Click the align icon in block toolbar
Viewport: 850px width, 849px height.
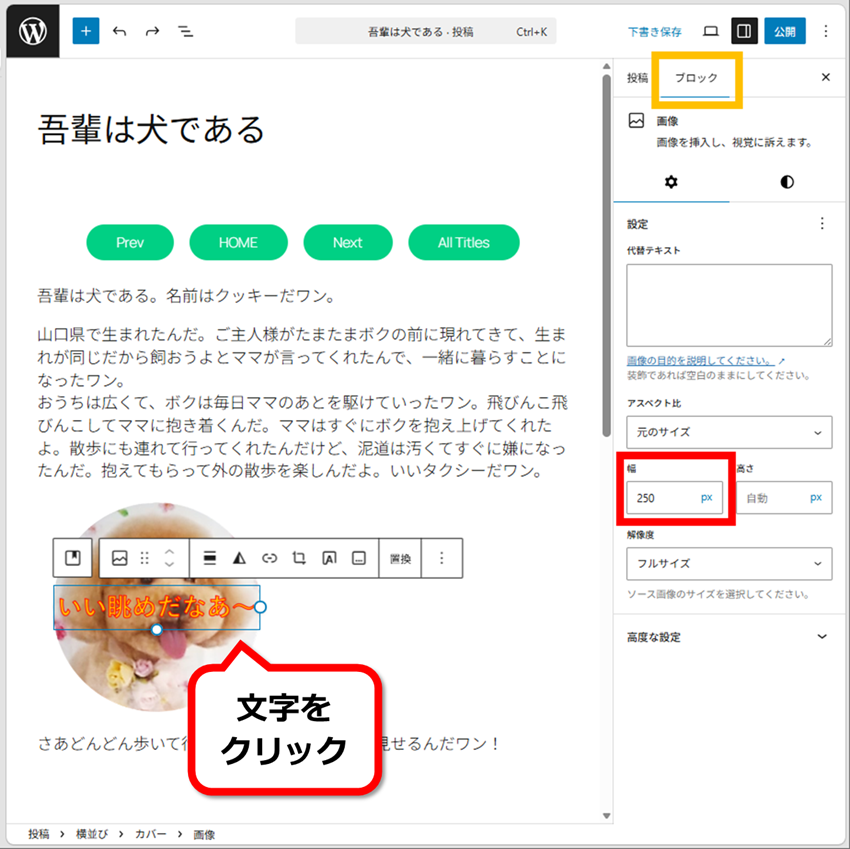[x=209, y=558]
